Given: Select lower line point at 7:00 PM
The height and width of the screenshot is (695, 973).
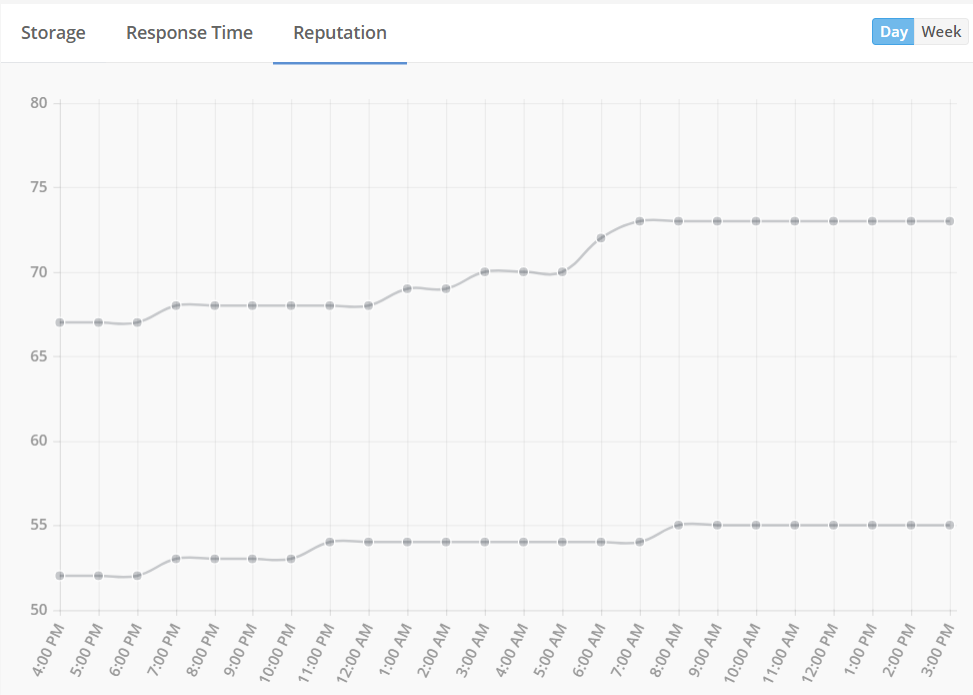Looking at the screenshot, I should click(x=176, y=559).
